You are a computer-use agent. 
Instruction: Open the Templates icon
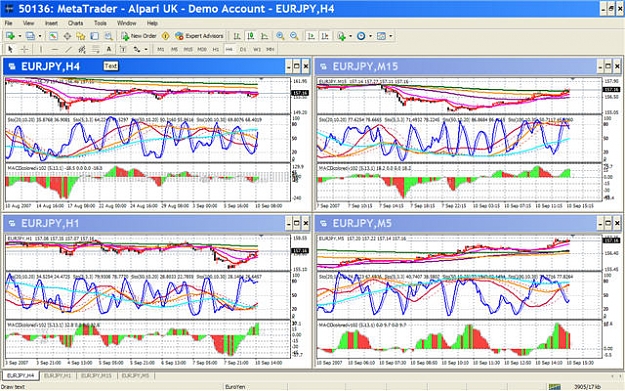381,36
